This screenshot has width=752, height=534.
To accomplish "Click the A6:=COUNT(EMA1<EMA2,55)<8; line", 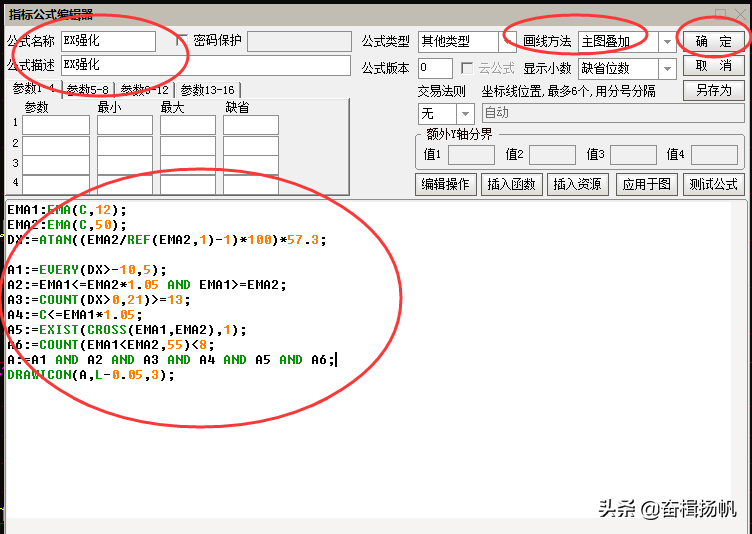I will pyautogui.click(x=111, y=344).
